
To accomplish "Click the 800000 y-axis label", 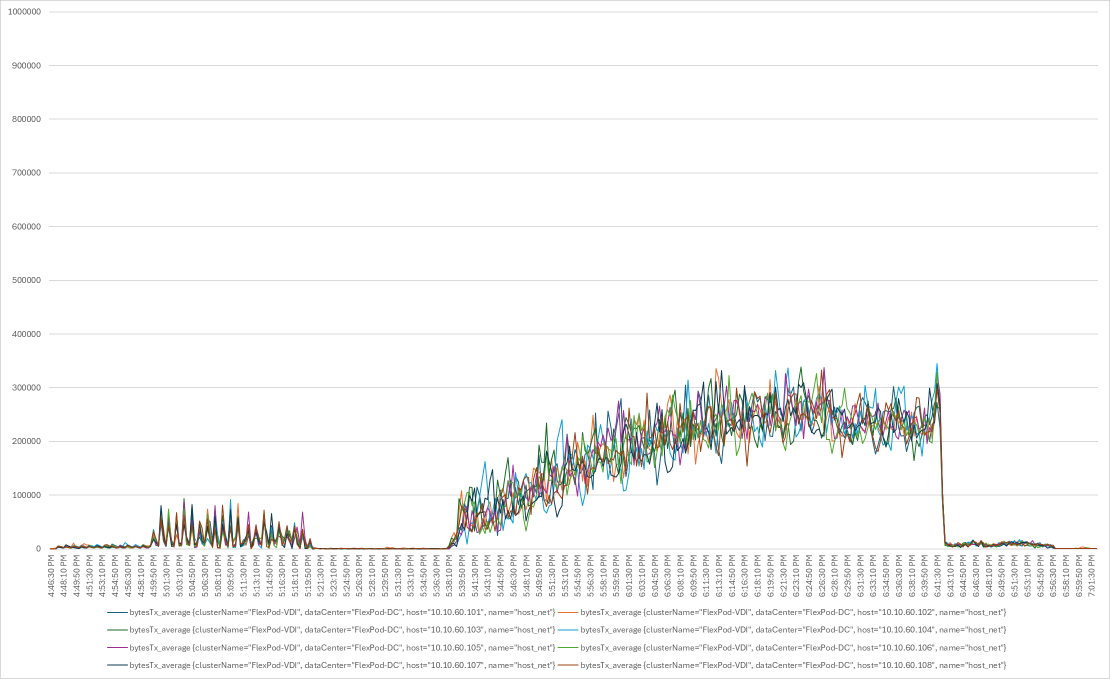I will [26, 119].
